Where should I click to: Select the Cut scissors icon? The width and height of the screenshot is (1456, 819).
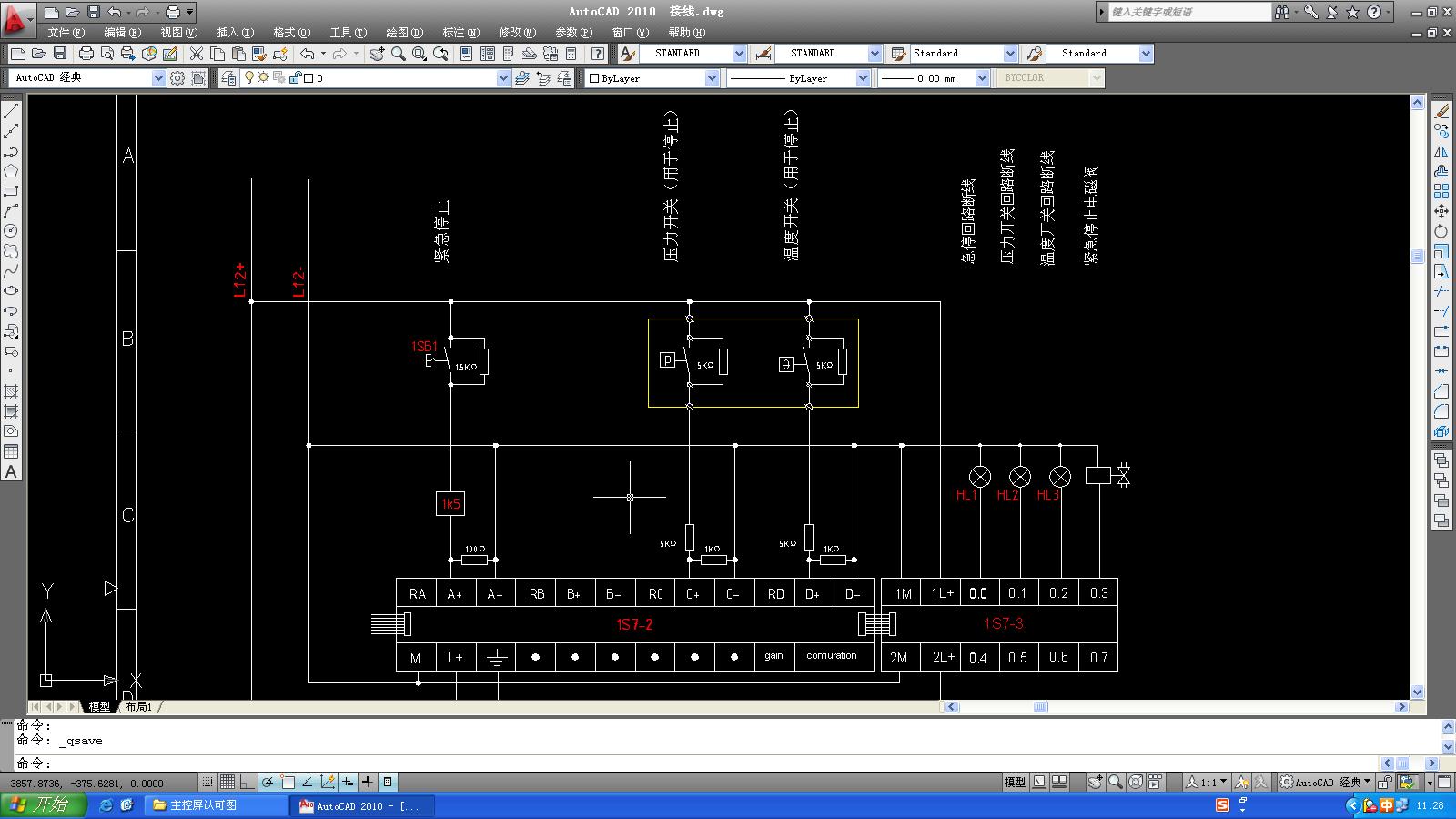[196, 54]
